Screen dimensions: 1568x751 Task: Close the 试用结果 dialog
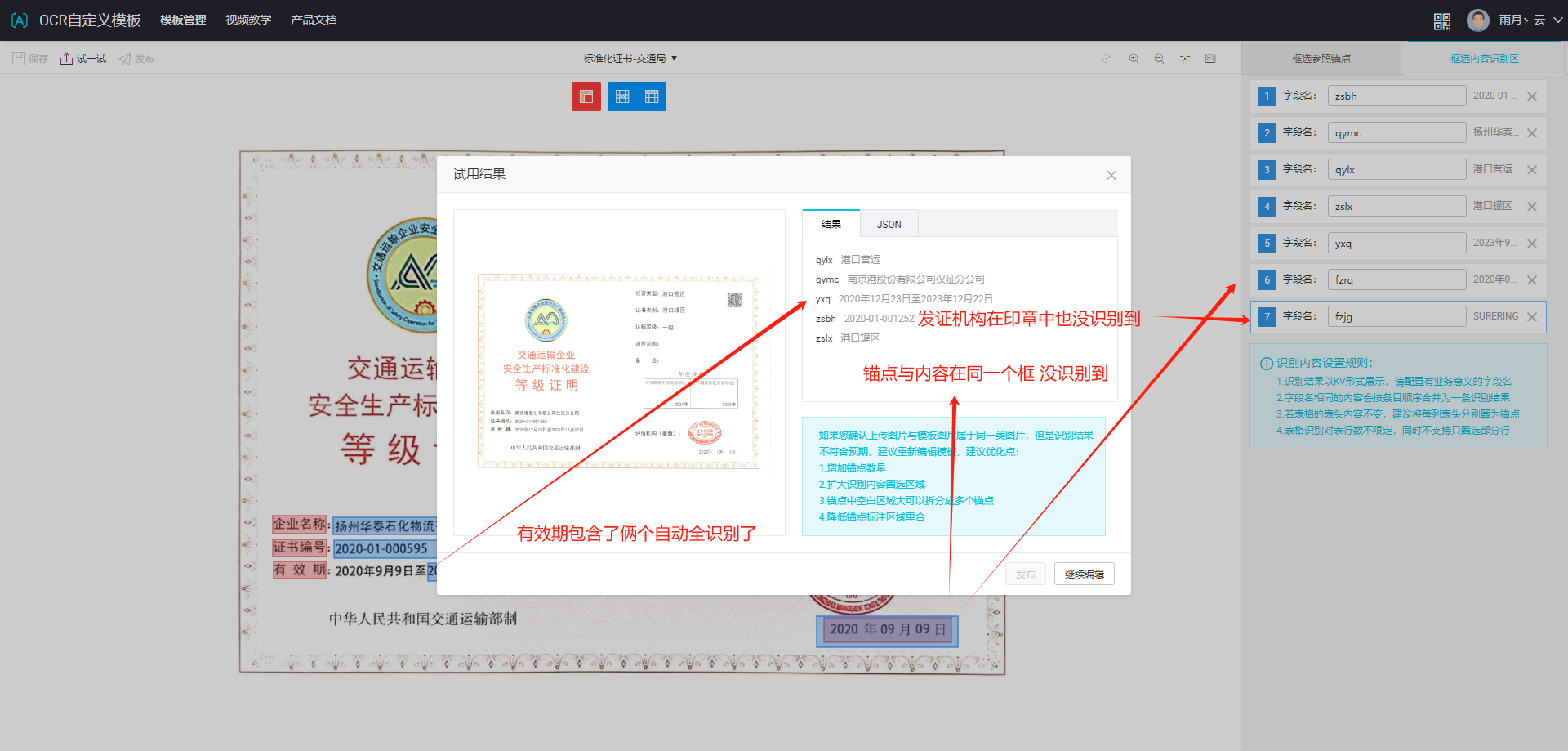pos(1111,175)
